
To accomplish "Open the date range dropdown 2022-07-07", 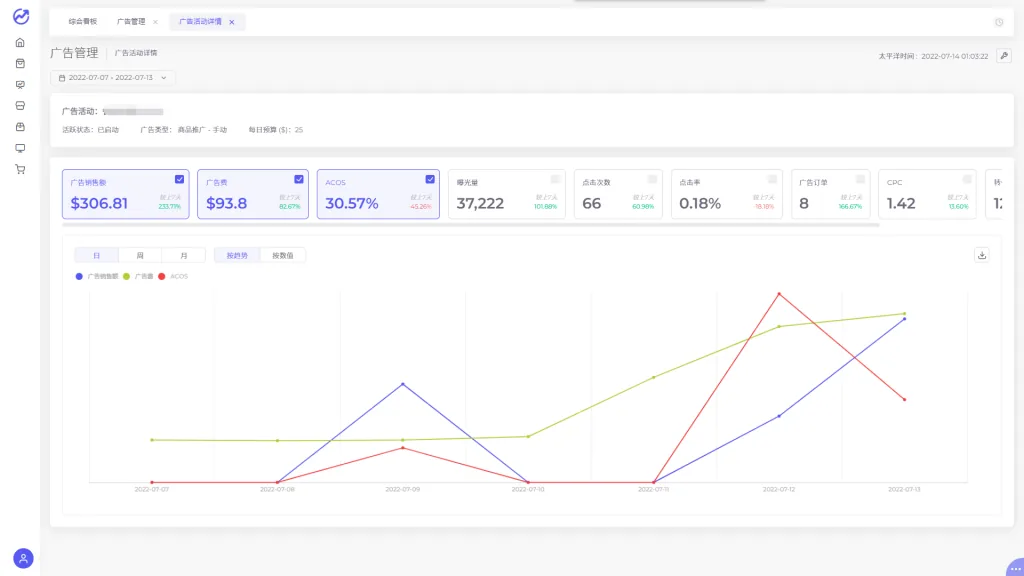I will tap(112, 78).
